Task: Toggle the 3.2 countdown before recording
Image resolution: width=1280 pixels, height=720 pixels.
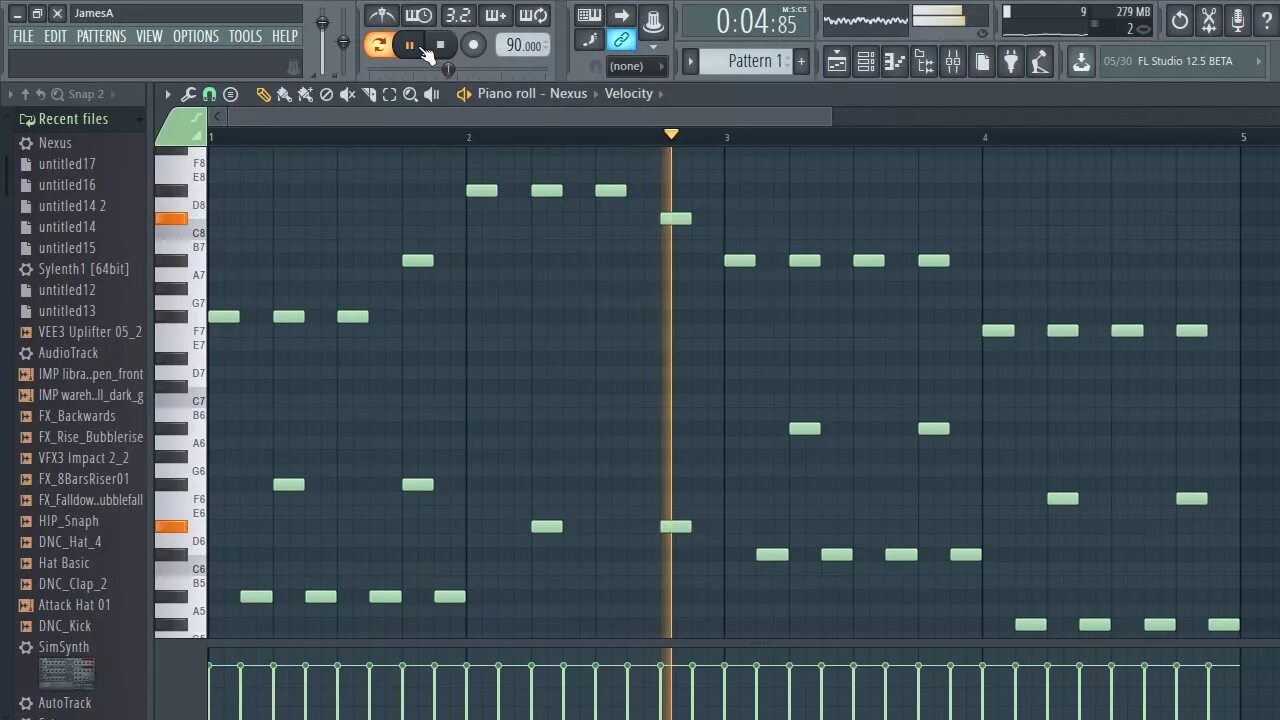Action: [x=457, y=15]
